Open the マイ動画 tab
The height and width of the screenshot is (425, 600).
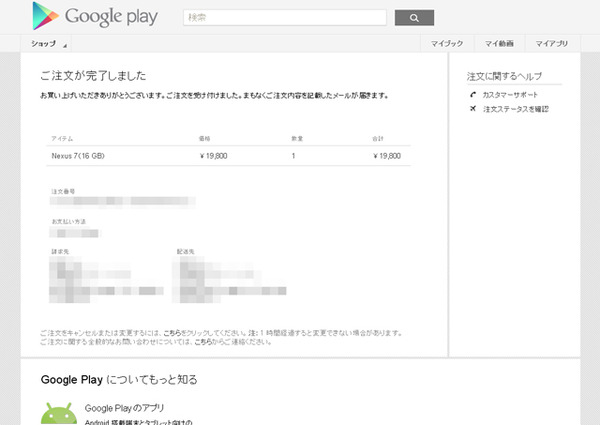[499, 44]
